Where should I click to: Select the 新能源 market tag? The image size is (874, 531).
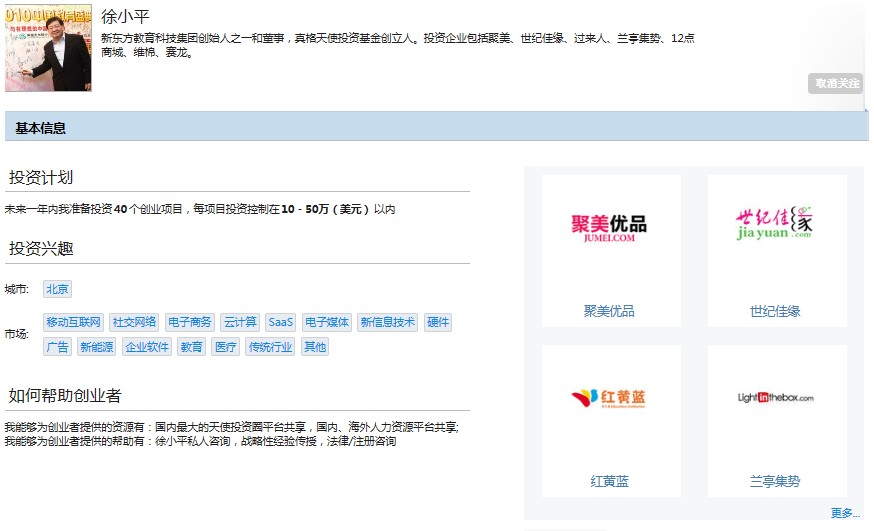(96, 347)
